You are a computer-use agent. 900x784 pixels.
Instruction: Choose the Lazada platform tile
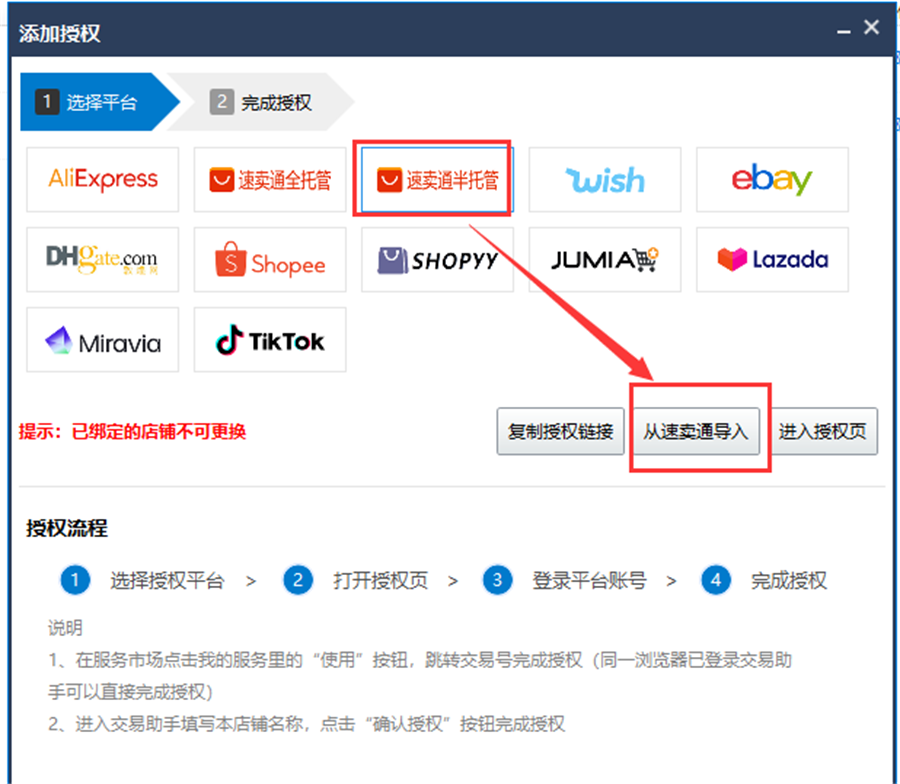(772, 259)
